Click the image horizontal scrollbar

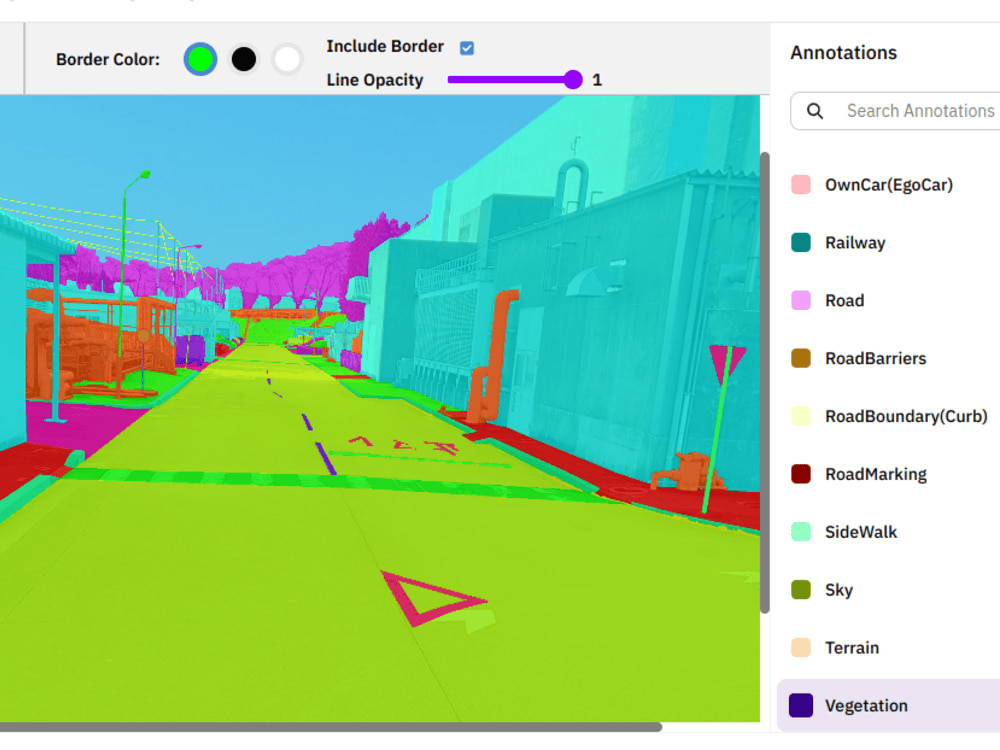click(x=331, y=727)
